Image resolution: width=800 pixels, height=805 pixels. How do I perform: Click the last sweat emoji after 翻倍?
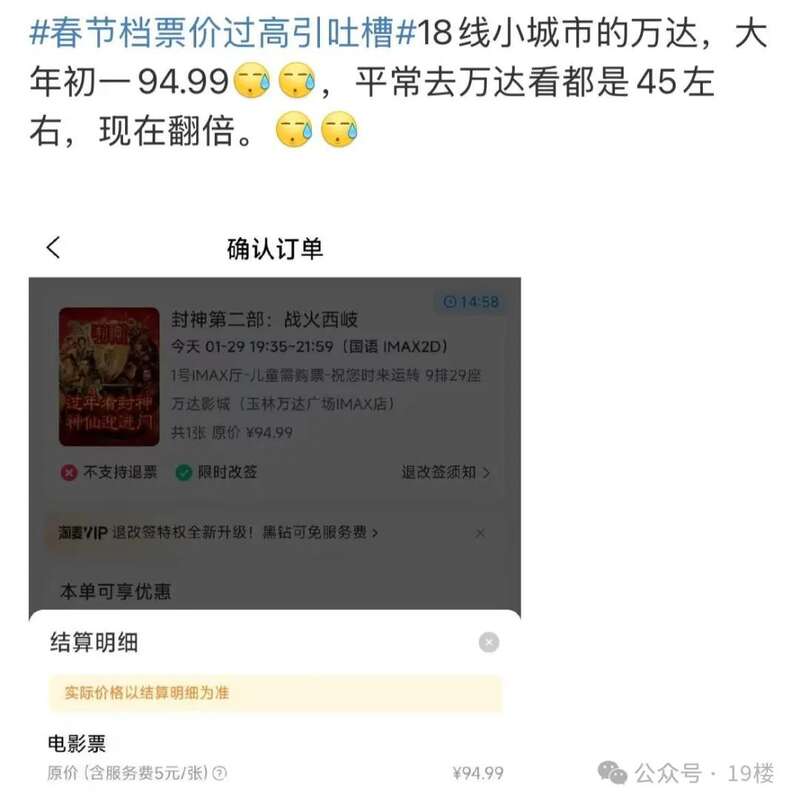pyautogui.click(x=339, y=129)
